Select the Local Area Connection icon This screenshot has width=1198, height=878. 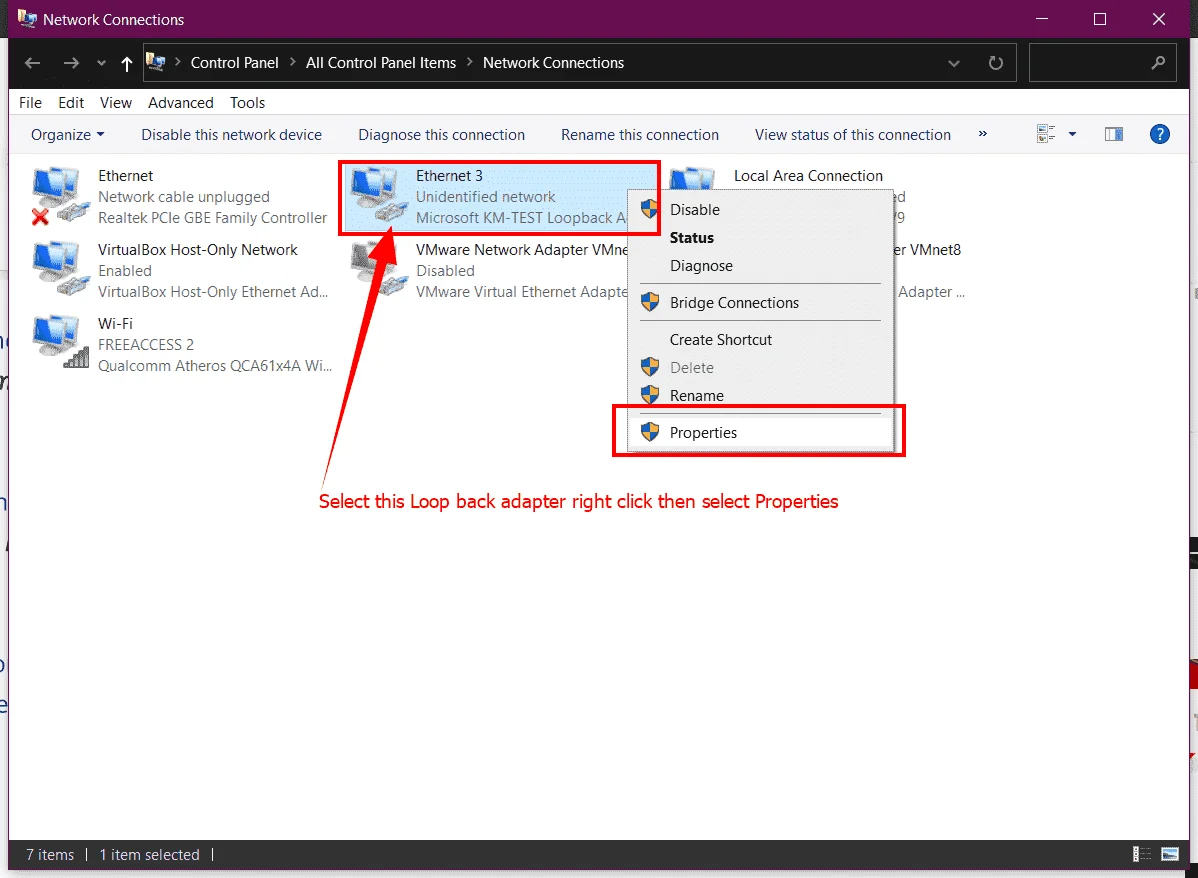point(692,179)
